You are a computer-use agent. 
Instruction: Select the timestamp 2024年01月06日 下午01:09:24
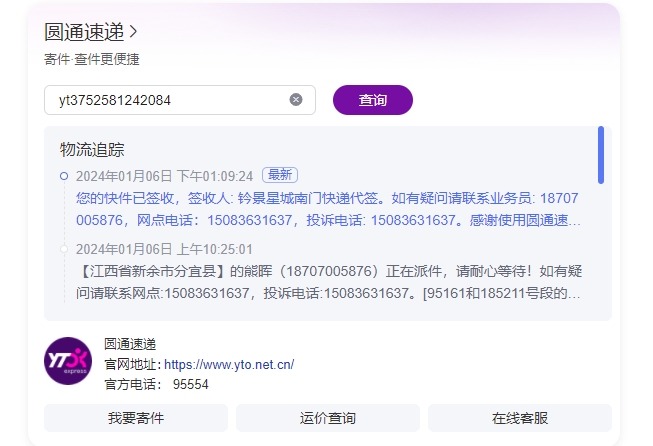click(164, 176)
